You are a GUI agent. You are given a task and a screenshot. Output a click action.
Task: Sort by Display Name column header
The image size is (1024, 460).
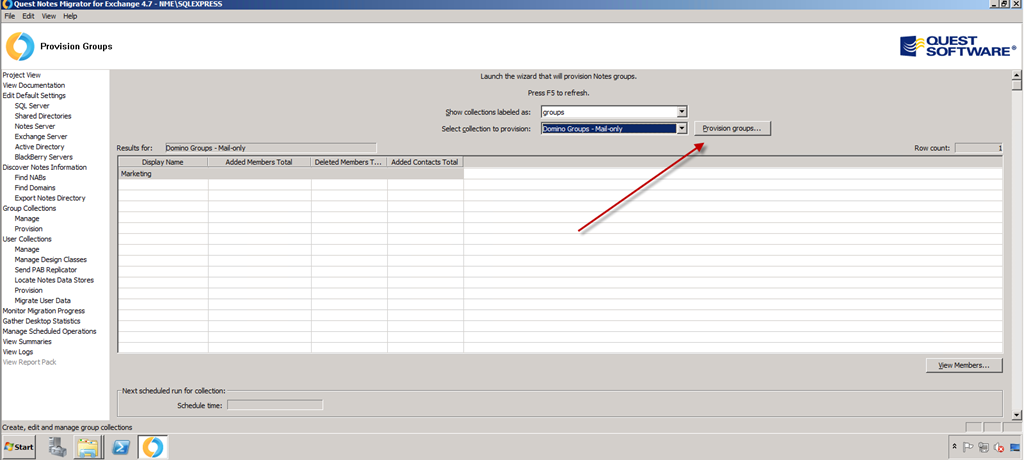click(163, 162)
